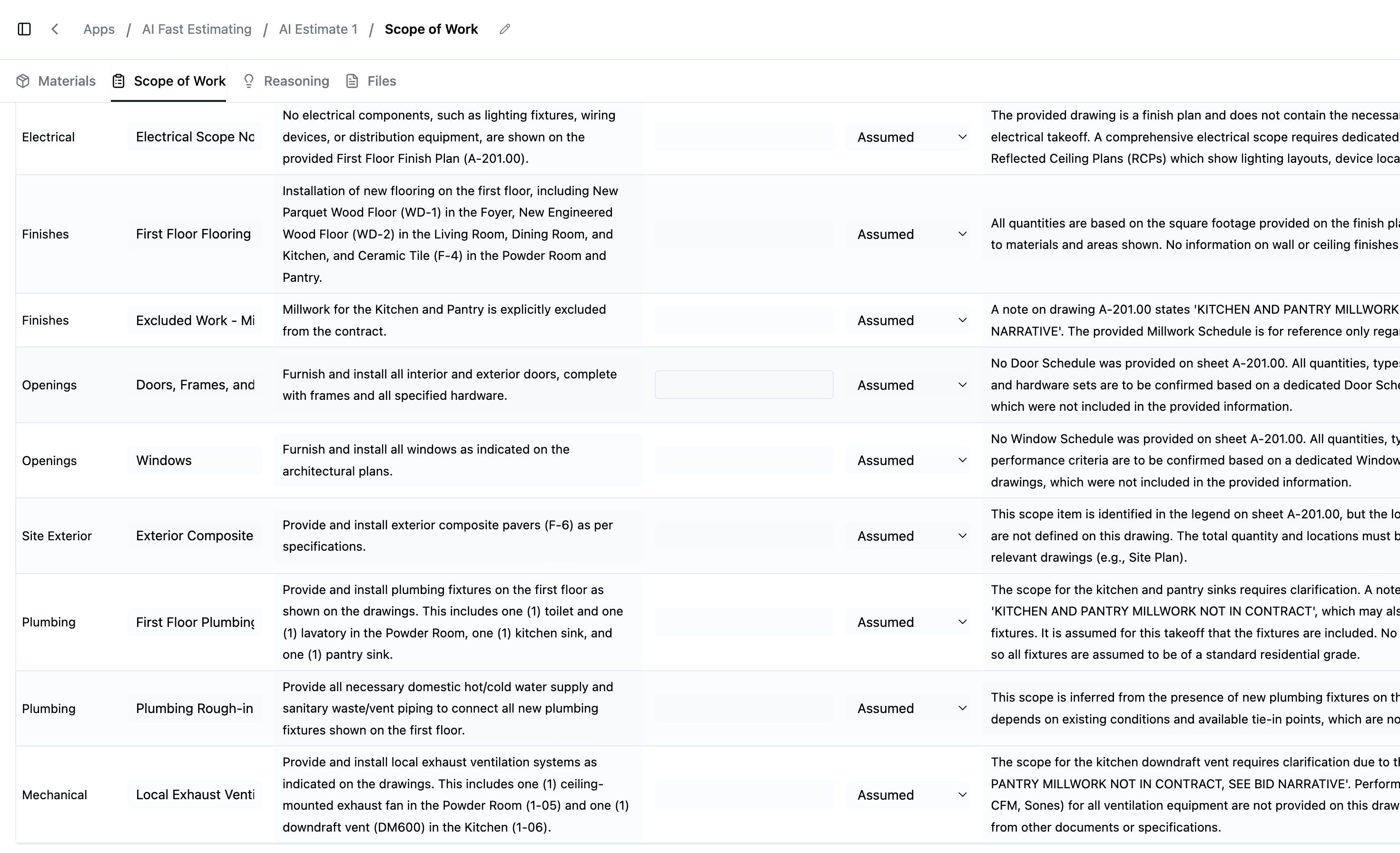Image resolution: width=1400 pixels, height=853 pixels.
Task: Open the Files tab
Action: click(381, 81)
